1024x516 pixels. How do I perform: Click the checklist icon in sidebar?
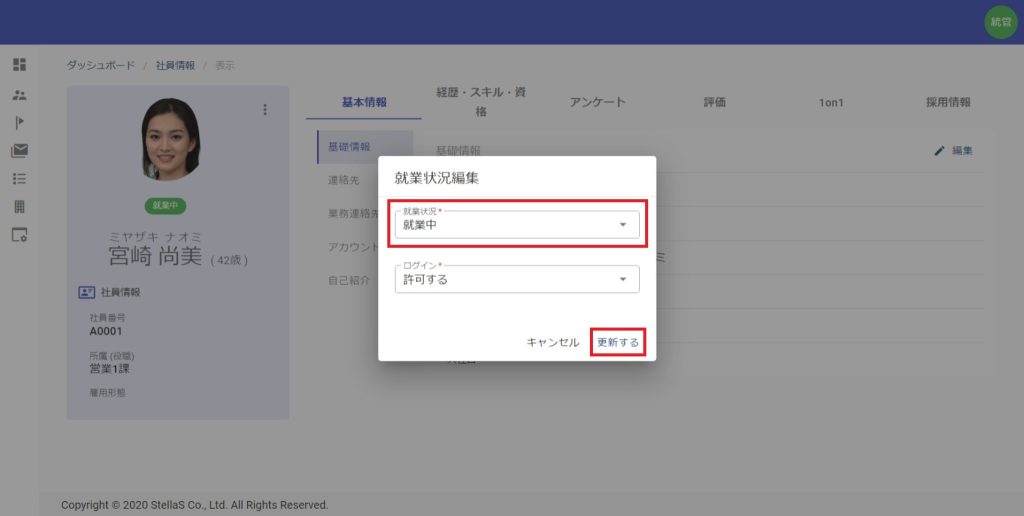click(x=19, y=179)
